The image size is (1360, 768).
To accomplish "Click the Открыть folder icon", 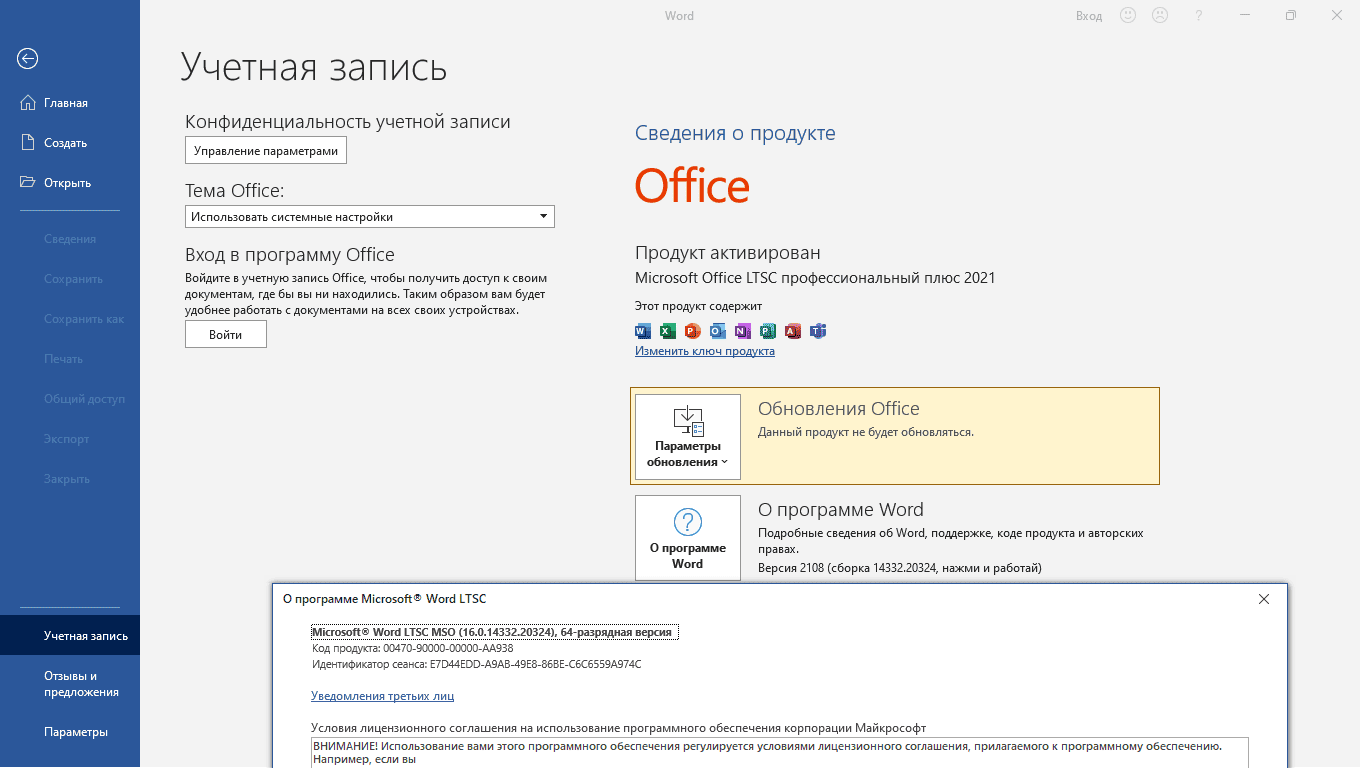I will tap(28, 182).
